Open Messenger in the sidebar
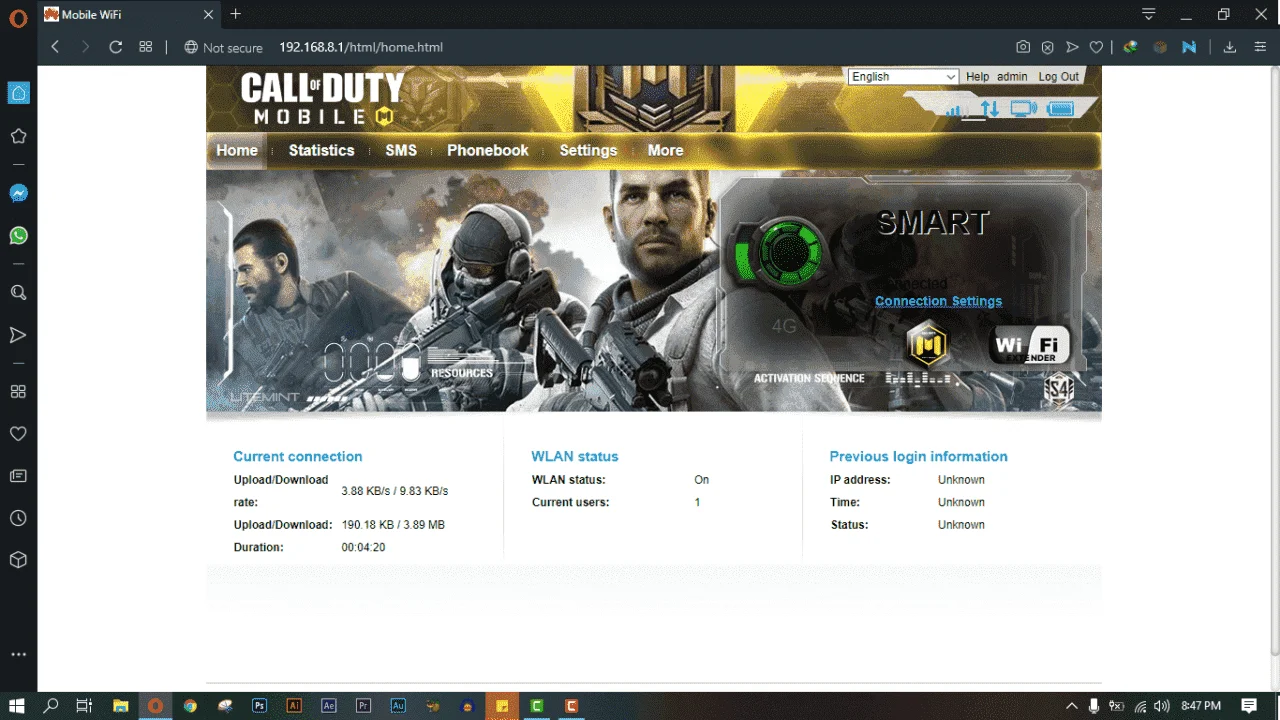The height and width of the screenshot is (720, 1280). (18, 193)
